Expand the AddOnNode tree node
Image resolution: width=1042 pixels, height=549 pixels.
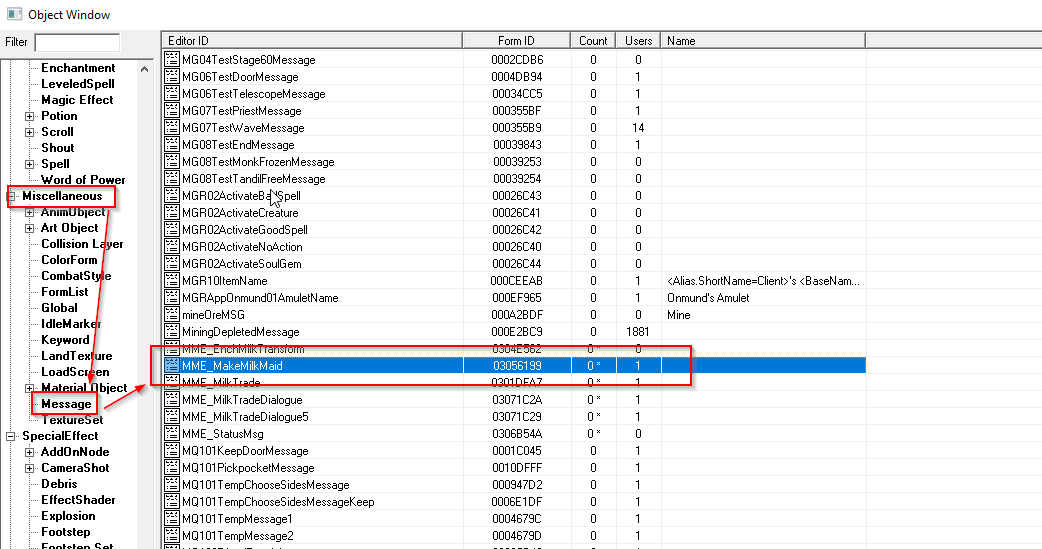(29, 452)
